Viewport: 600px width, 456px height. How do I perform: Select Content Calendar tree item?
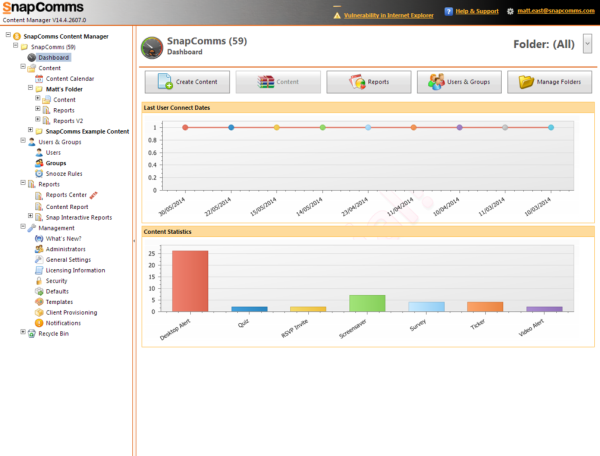tap(70, 79)
